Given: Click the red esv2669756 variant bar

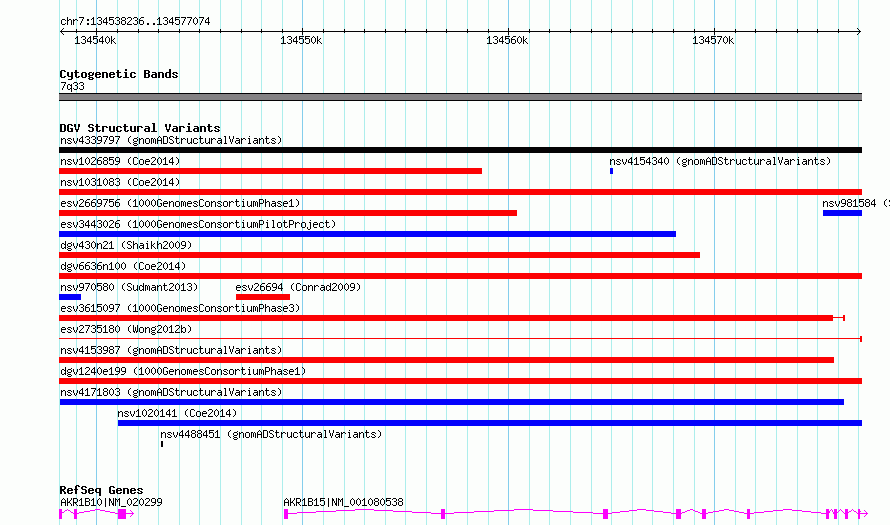Looking at the screenshot, I should click(288, 213).
